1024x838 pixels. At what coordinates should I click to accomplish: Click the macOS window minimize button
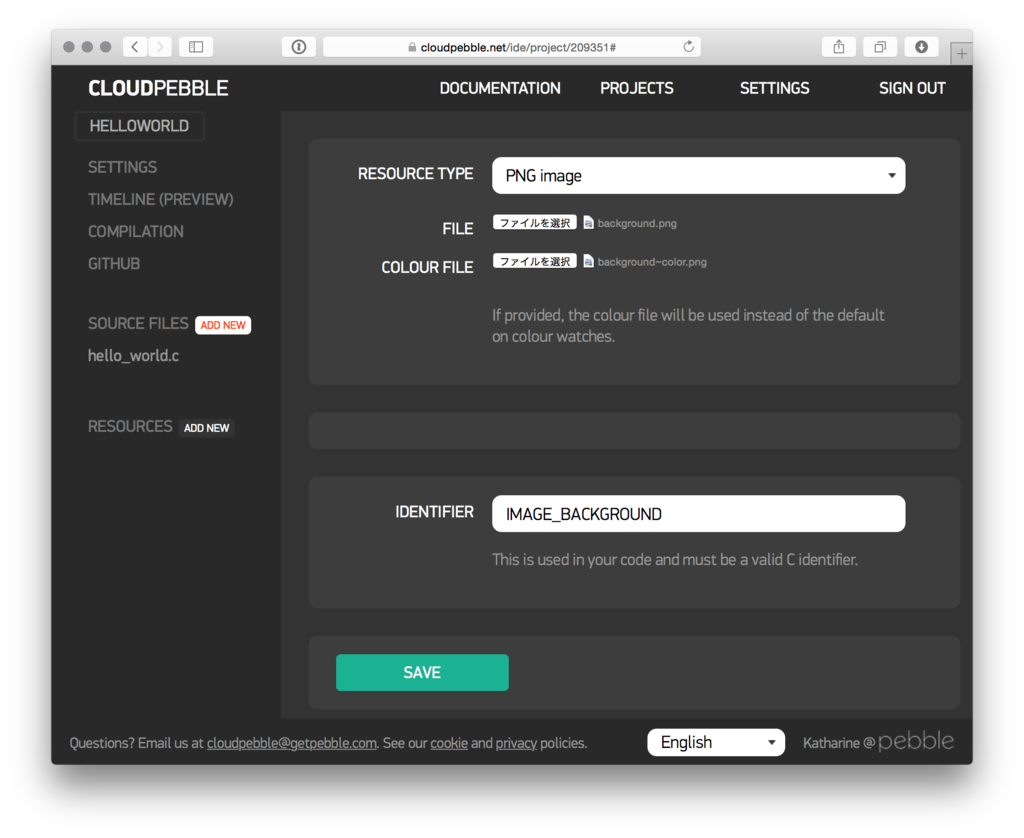tap(87, 46)
